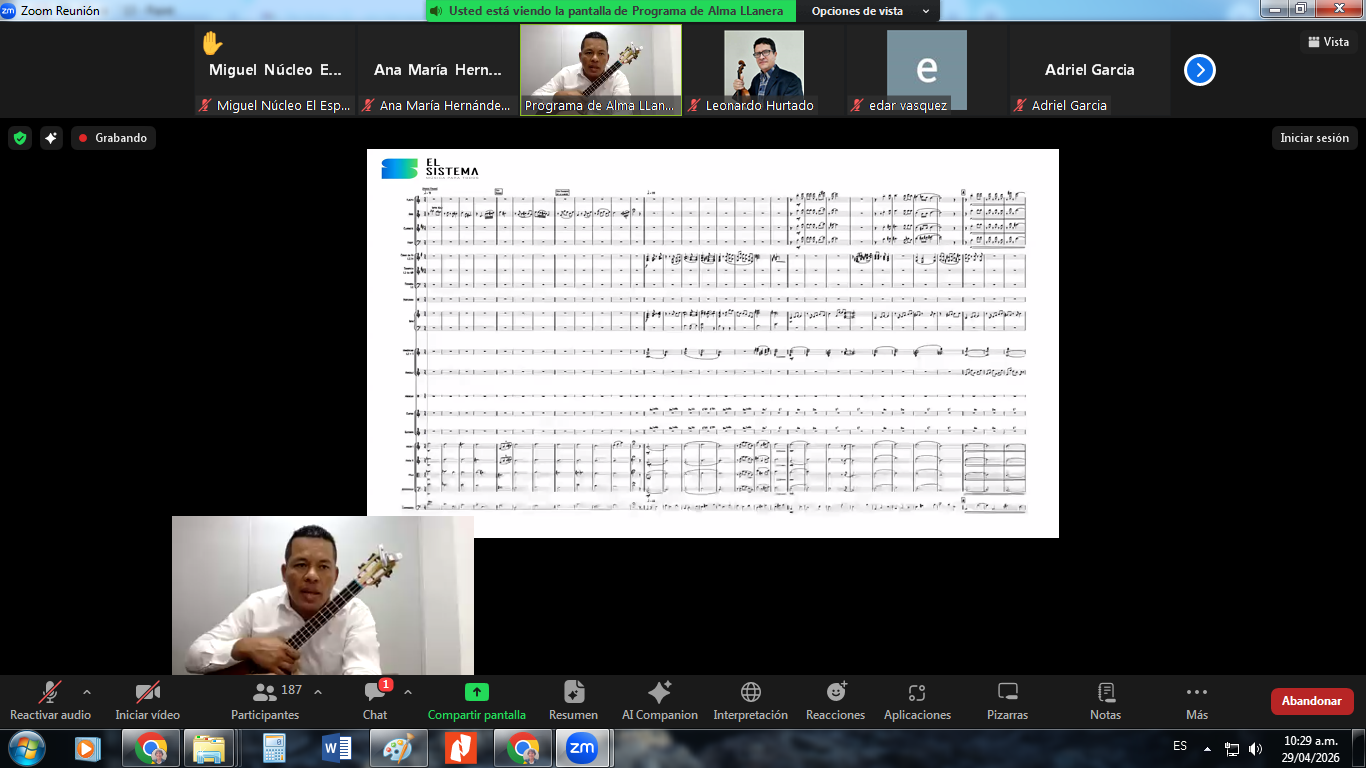
Task: Click red Abandonar button
Action: [x=1312, y=701]
